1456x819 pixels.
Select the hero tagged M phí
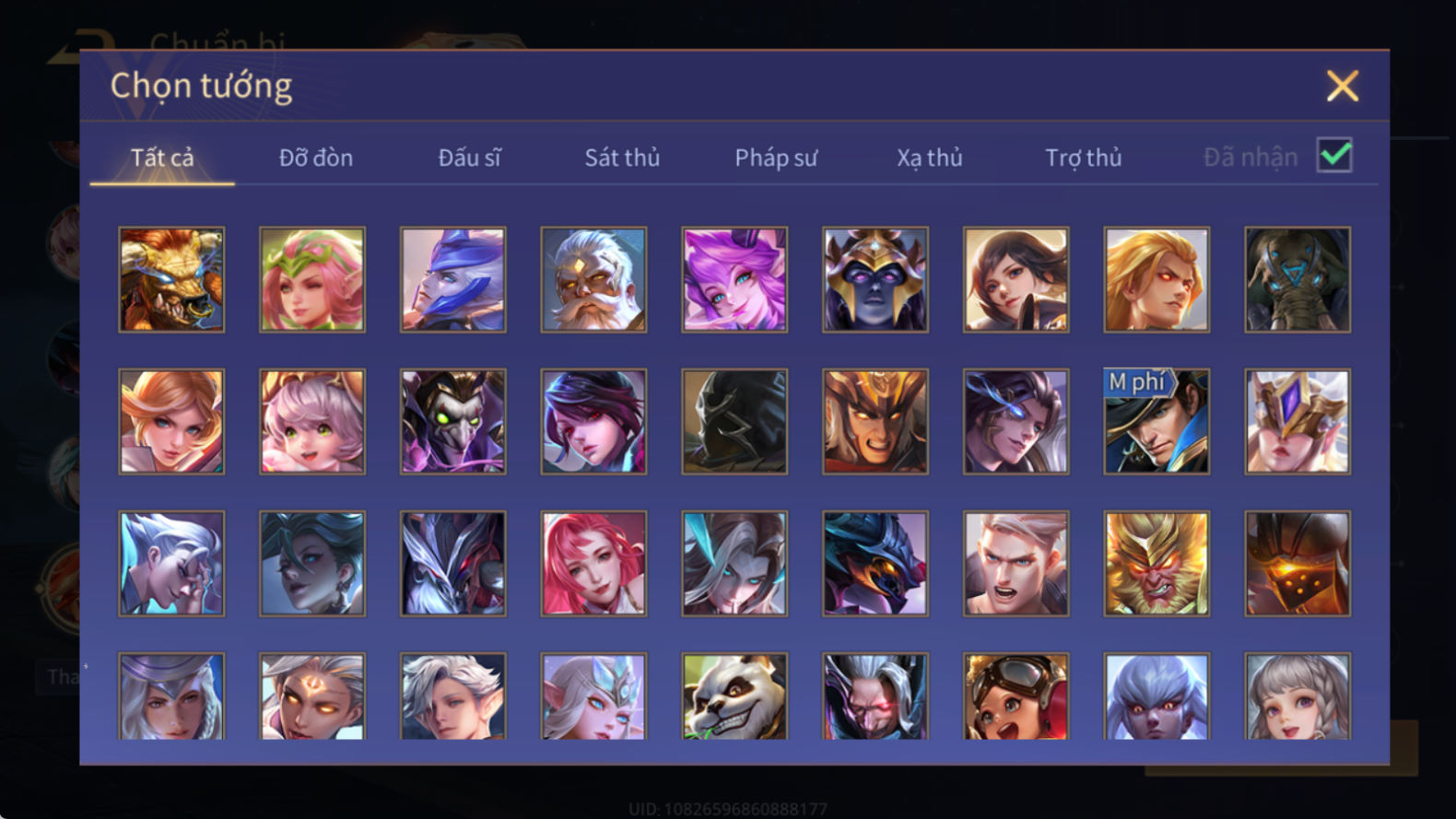(x=1157, y=422)
